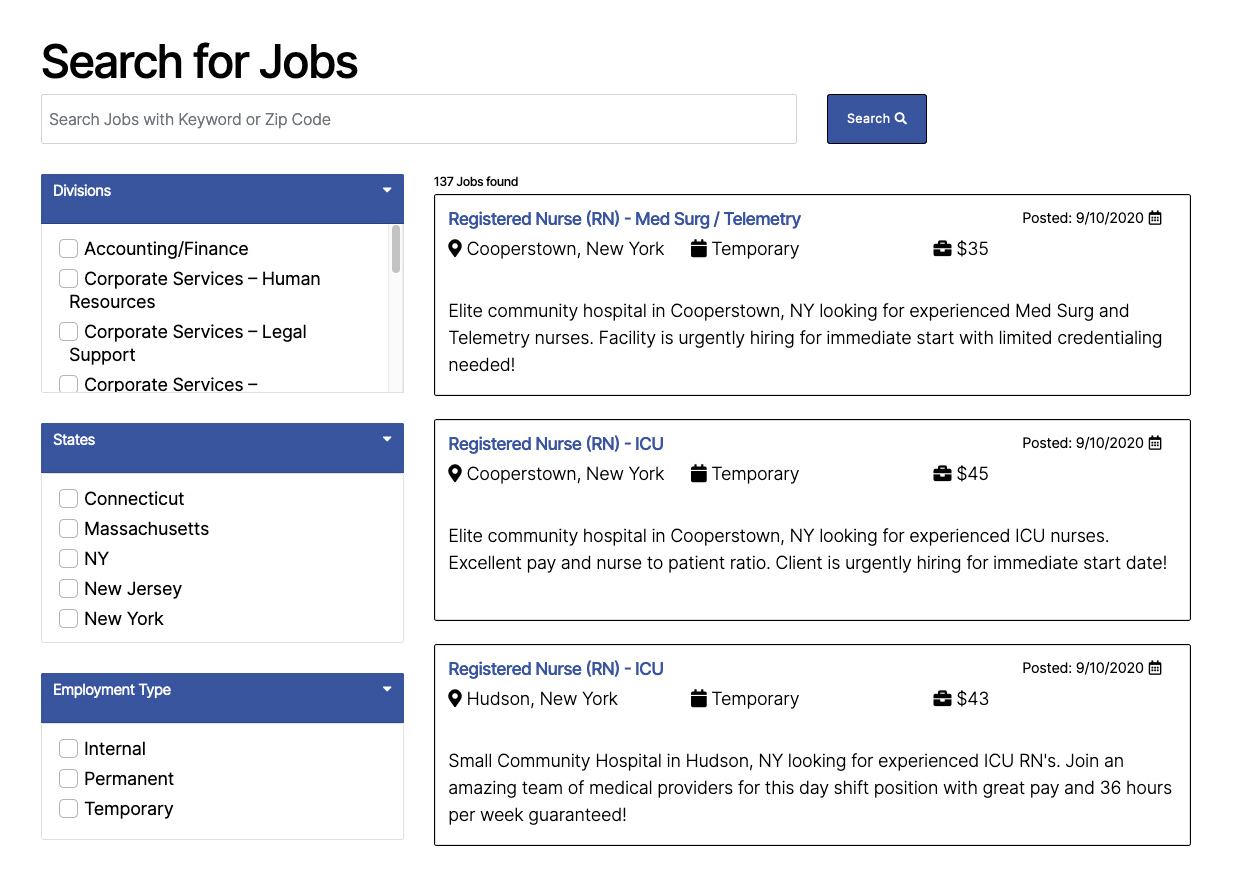Screen dimensions: 1234x889
Task: Click the Temporary schedule icon on the Hudson job
Action: 700,698
